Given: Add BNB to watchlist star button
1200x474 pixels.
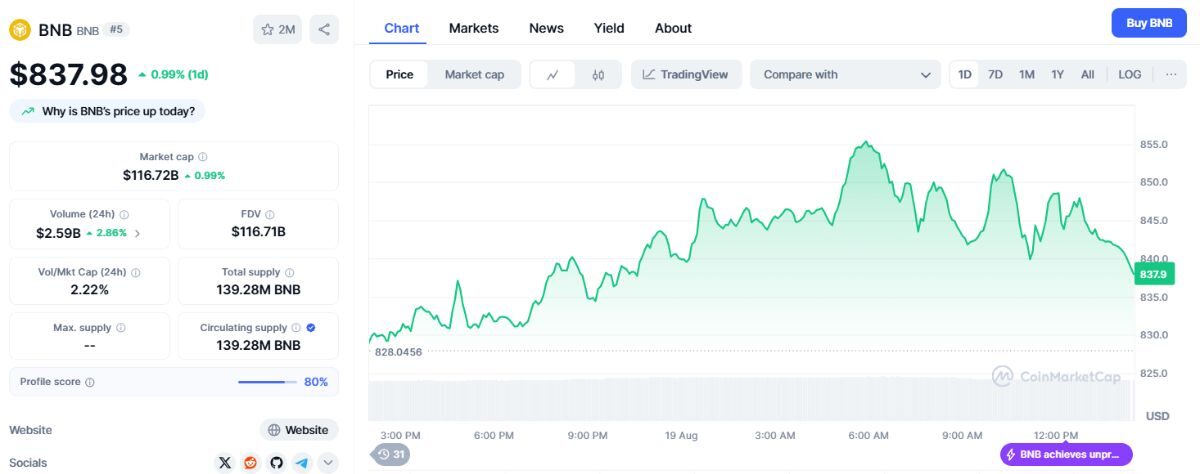Looking at the screenshot, I should click(278, 30).
